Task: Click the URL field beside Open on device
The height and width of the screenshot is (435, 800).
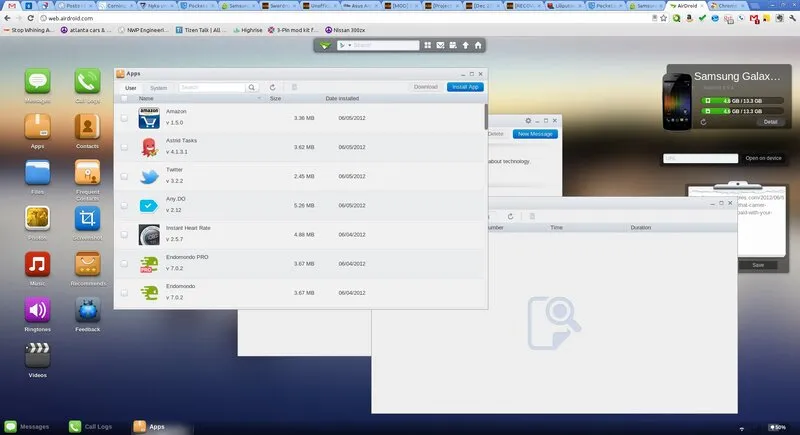Action: (701, 158)
